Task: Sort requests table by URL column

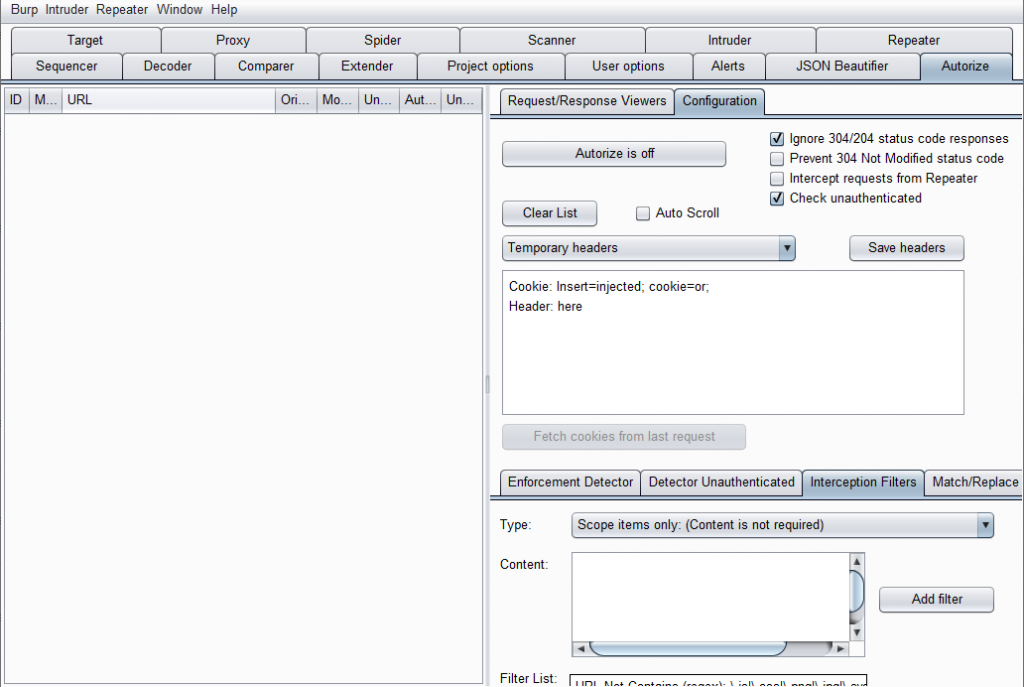Action: click(x=168, y=101)
